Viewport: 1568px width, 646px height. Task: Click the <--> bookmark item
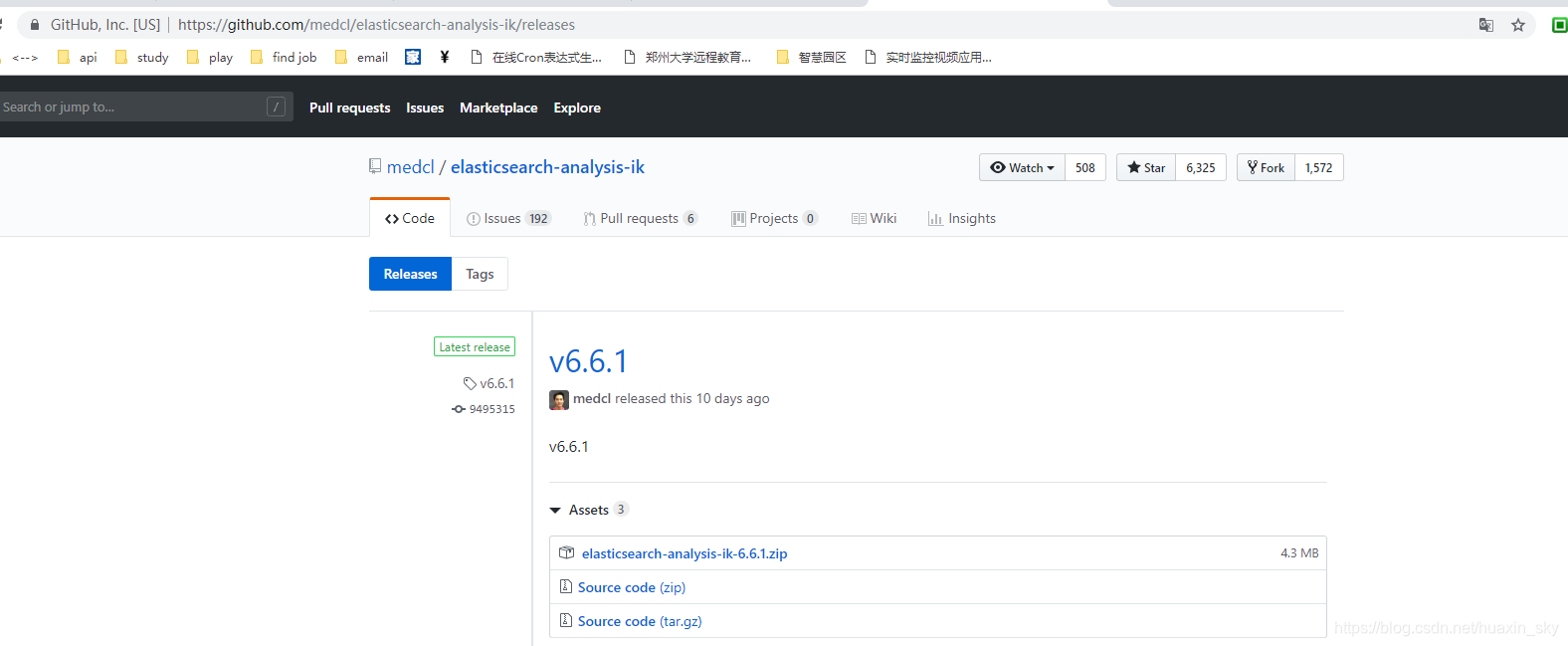click(x=24, y=58)
